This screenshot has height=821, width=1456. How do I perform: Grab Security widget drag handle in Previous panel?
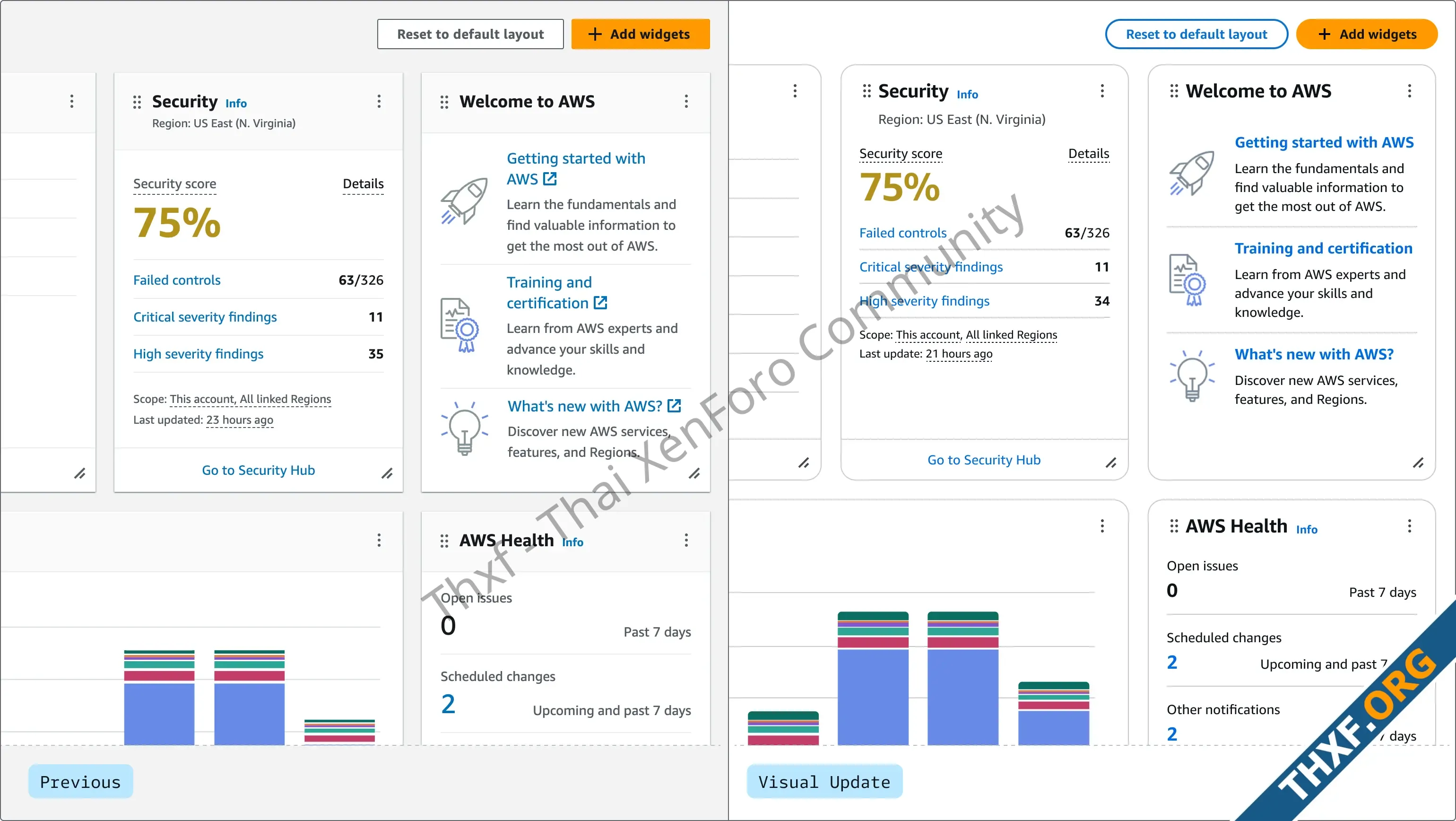click(x=137, y=102)
